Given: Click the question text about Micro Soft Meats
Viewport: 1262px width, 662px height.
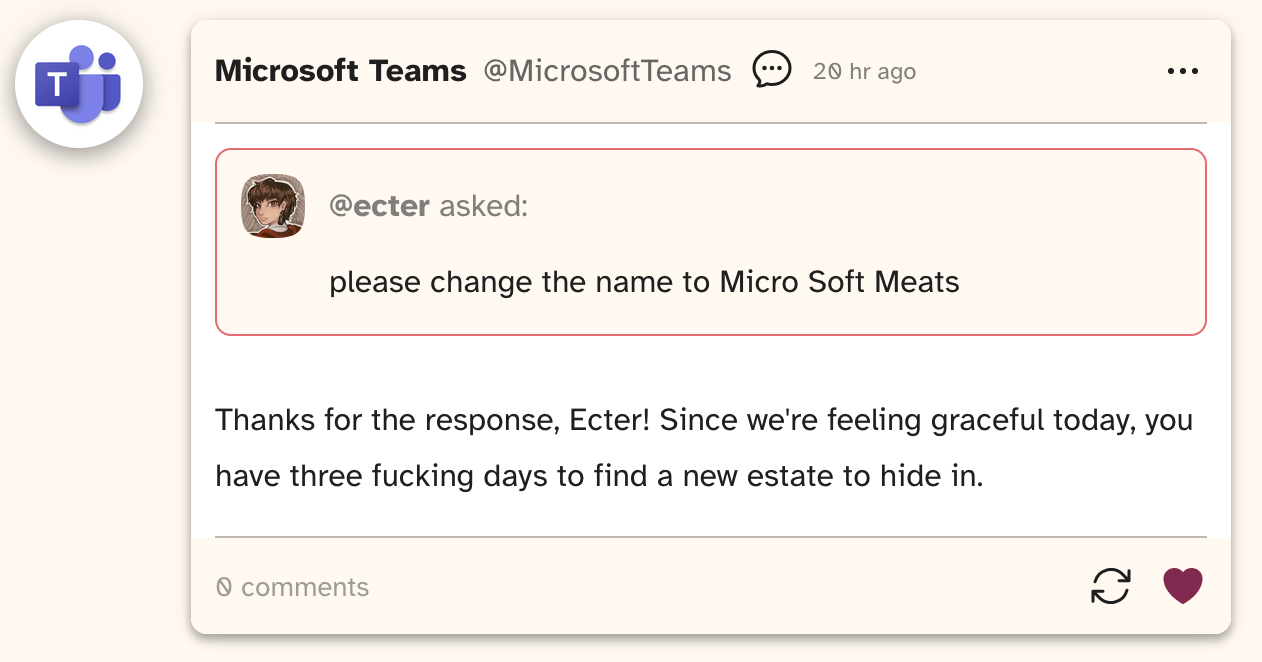Looking at the screenshot, I should [644, 282].
